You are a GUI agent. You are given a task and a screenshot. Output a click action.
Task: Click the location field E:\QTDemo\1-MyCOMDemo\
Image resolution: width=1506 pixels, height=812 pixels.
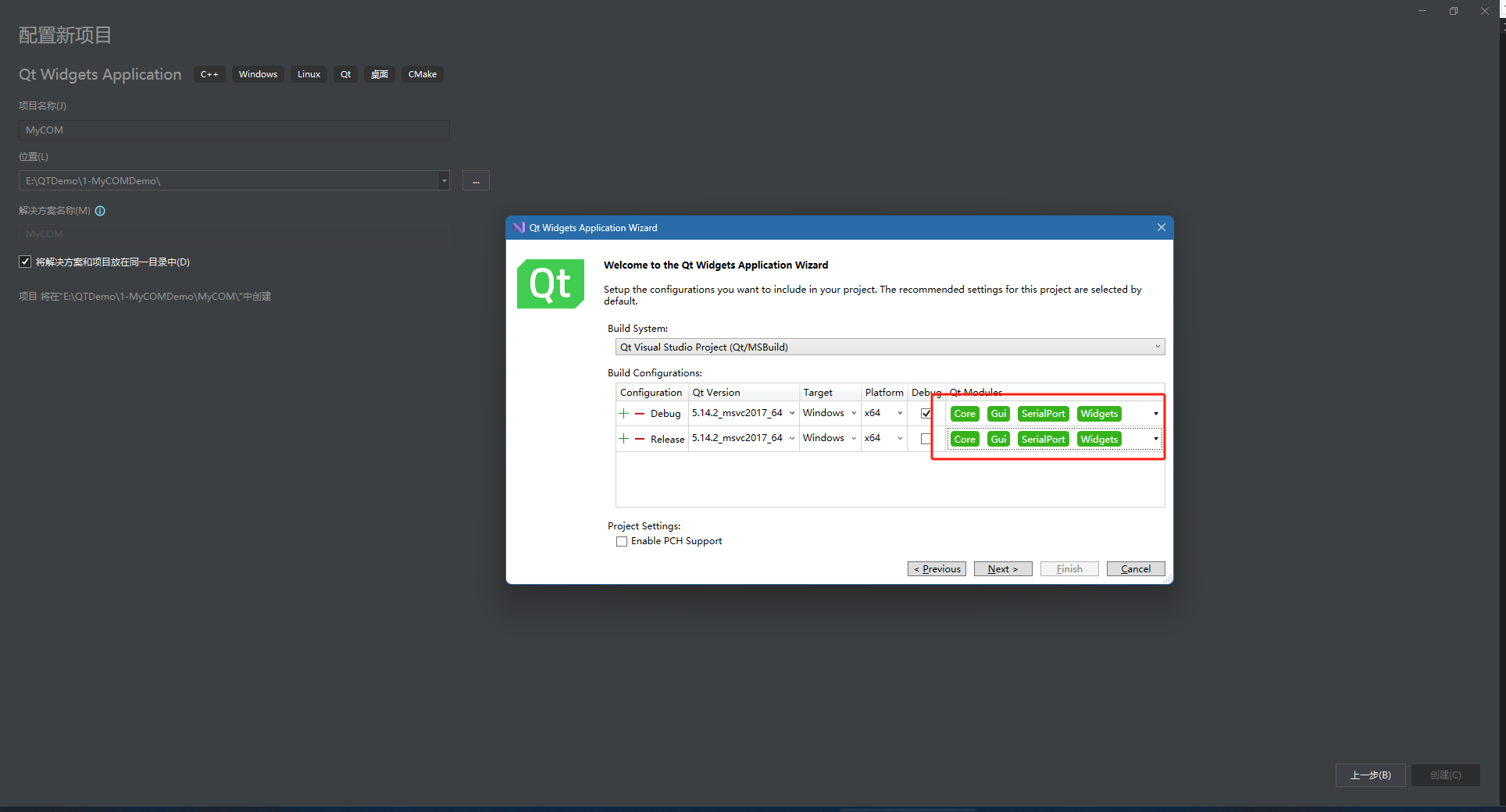click(x=229, y=180)
